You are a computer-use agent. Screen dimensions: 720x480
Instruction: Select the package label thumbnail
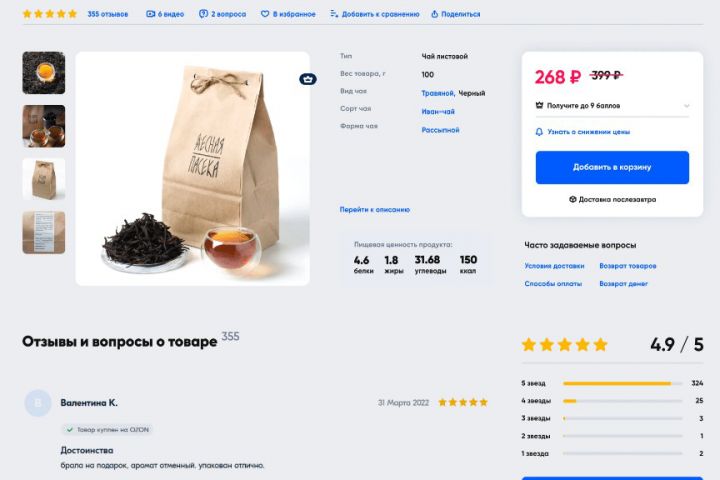click(x=44, y=232)
